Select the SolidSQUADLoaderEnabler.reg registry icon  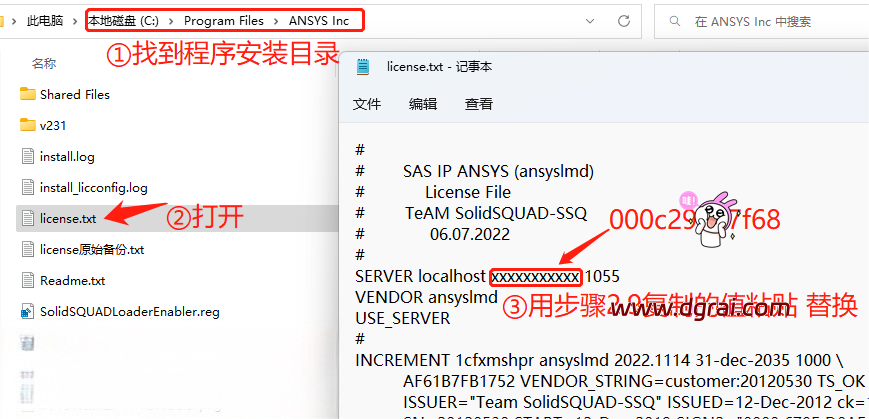coord(28,311)
